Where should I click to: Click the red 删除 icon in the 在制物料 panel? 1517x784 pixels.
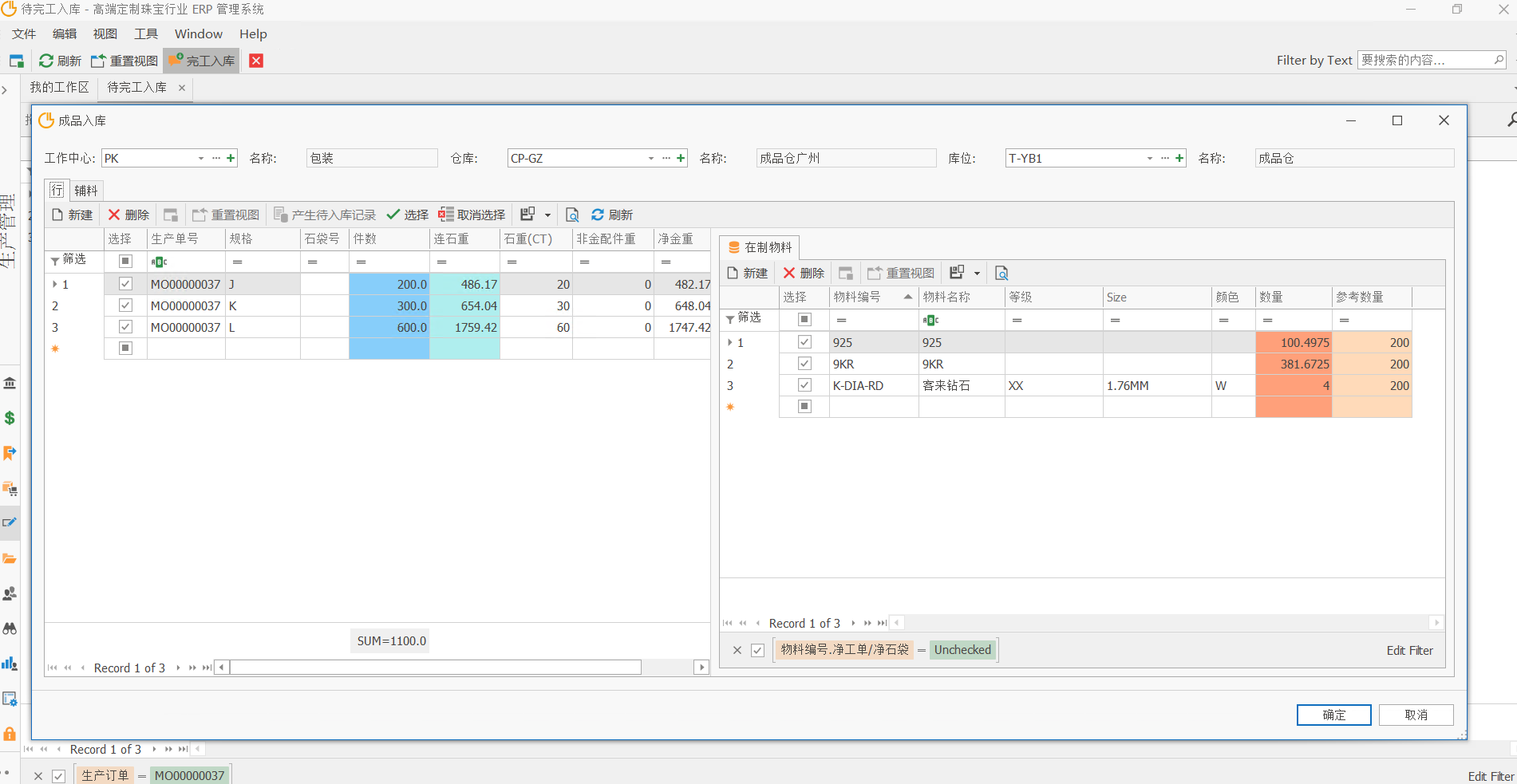click(x=789, y=273)
